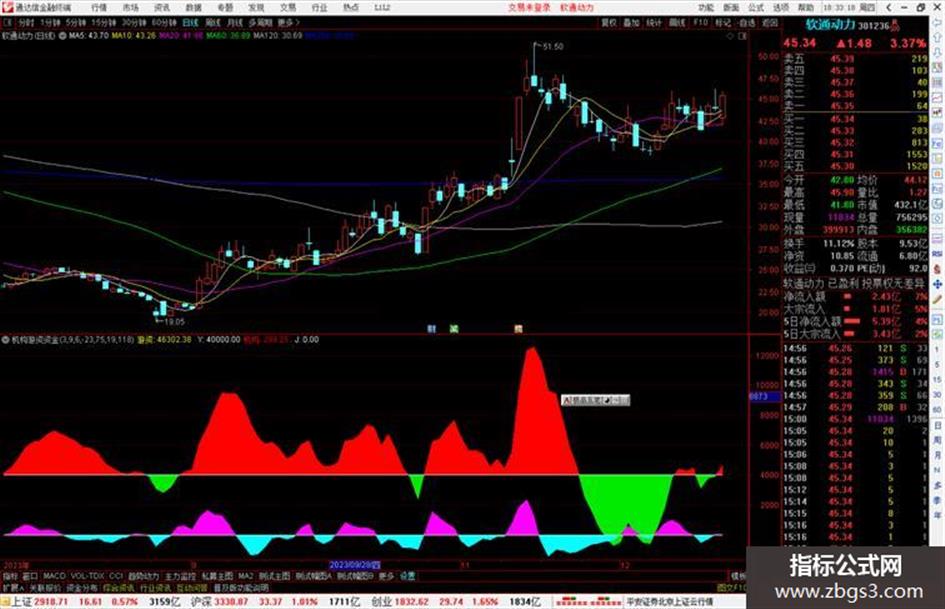Click the 通达信 app logo icon
This screenshot has width=945, height=609.
point(7,7)
